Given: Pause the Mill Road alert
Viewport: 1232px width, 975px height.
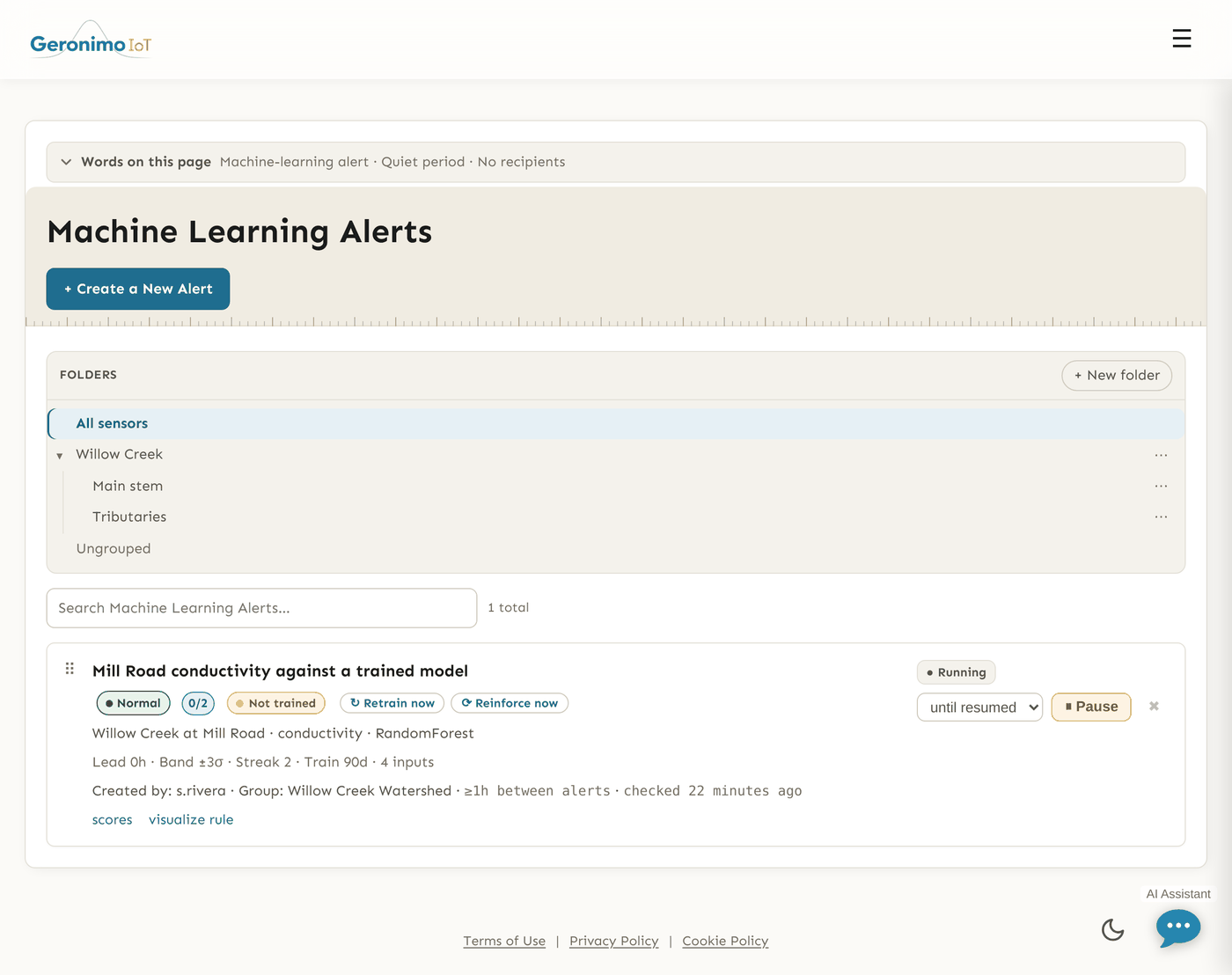Looking at the screenshot, I should click(1091, 707).
